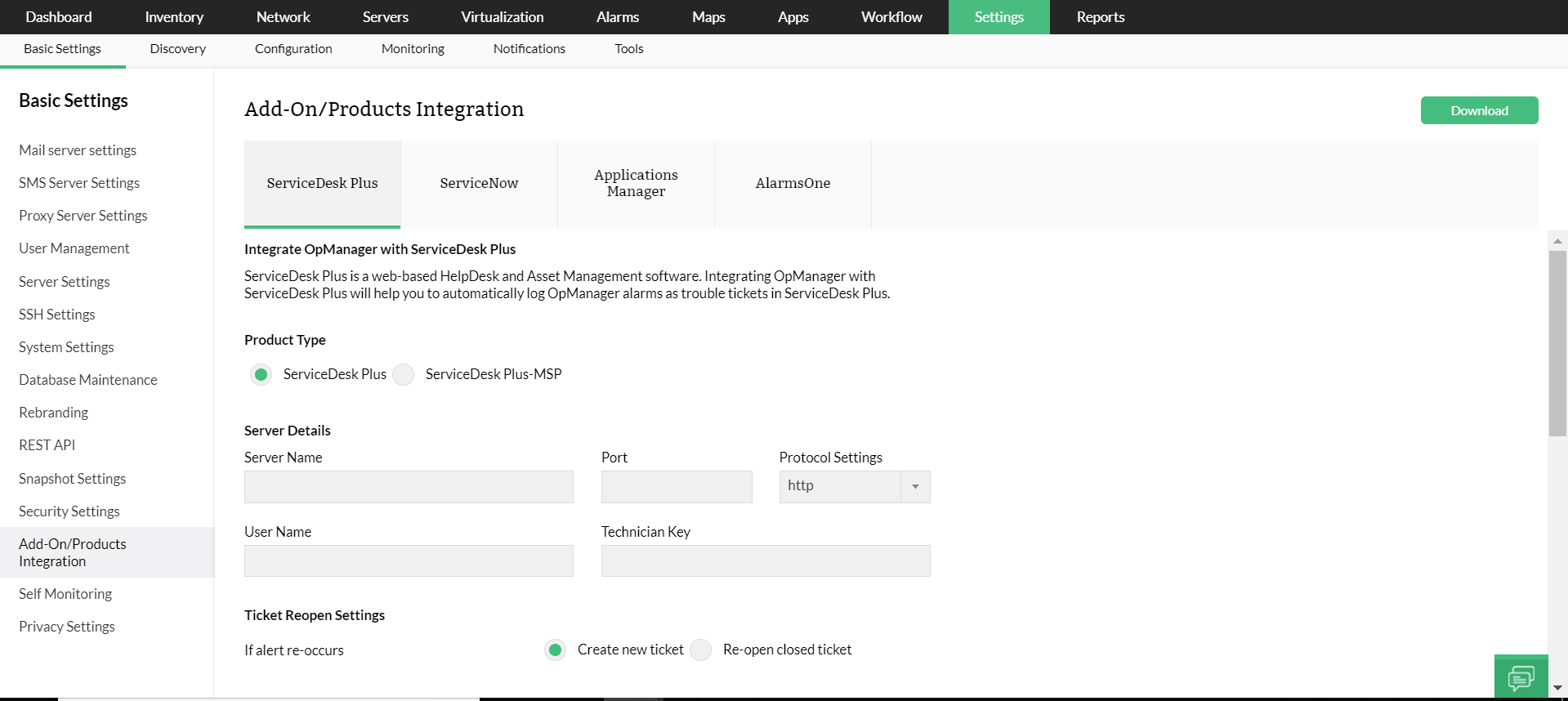This screenshot has height=701, width=1568.
Task: Select Re-open closed ticket option
Action: tap(701, 650)
